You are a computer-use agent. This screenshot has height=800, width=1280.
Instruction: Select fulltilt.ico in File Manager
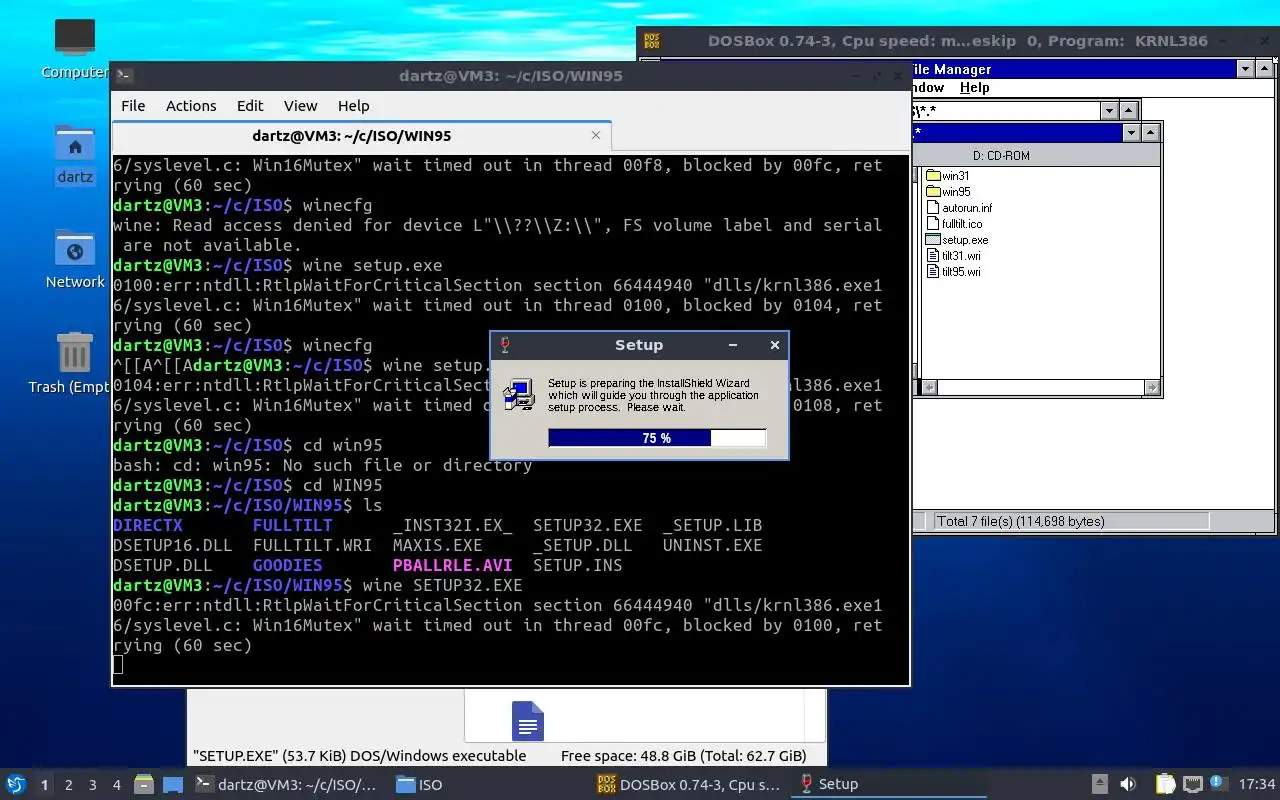(954, 224)
